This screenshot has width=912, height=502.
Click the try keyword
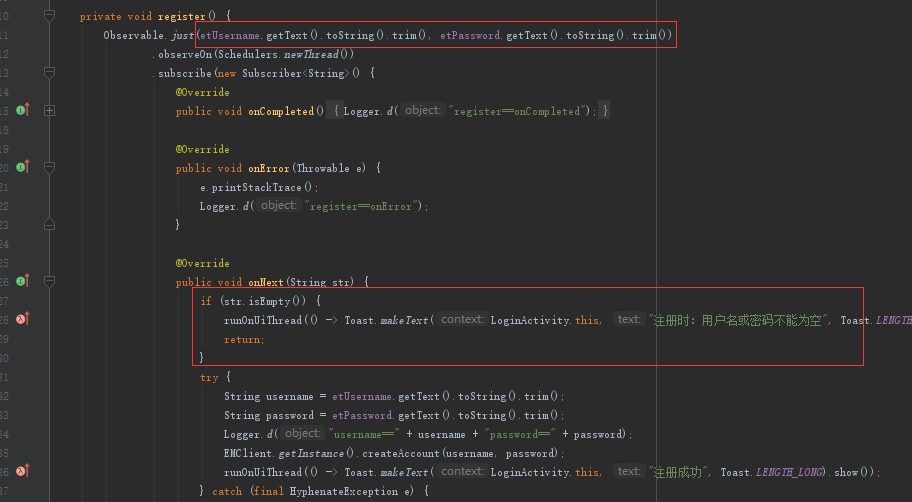coord(209,378)
